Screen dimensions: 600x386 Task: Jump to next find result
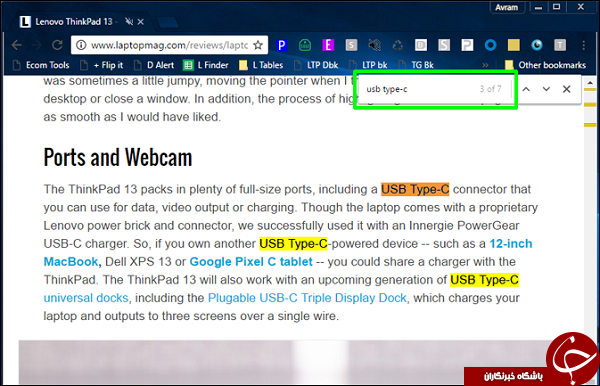[546, 89]
